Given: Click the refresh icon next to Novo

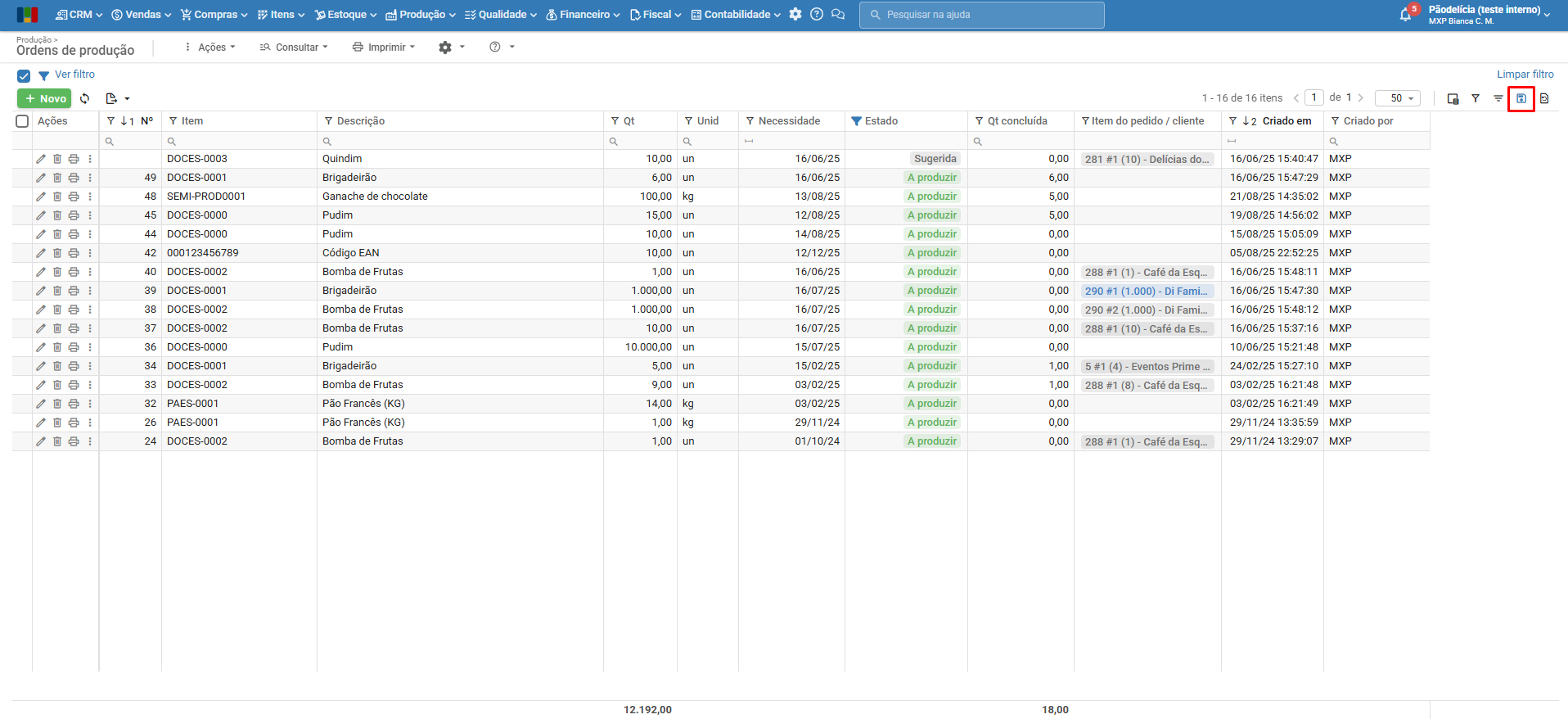Looking at the screenshot, I should [85, 98].
